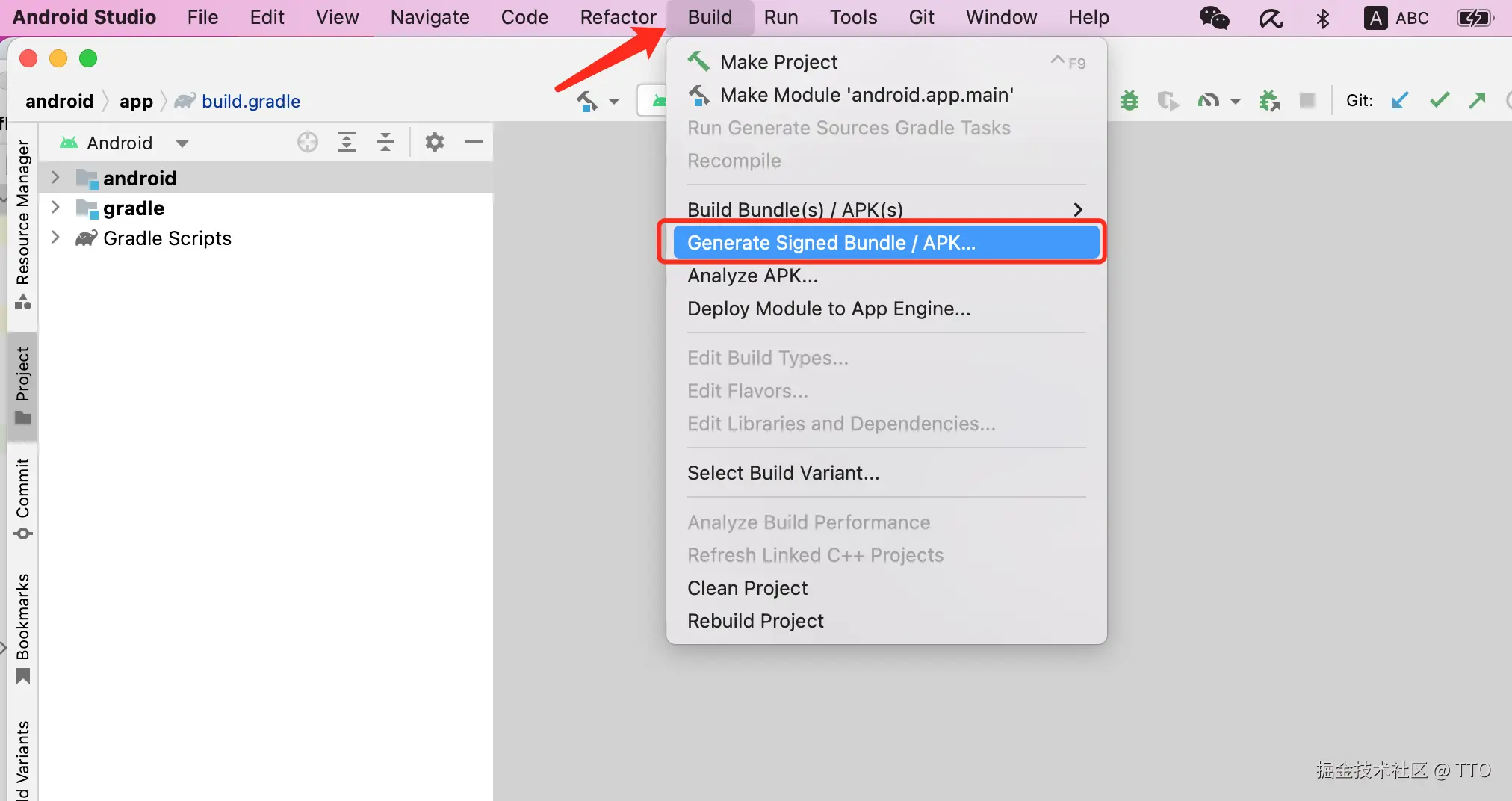The height and width of the screenshot is (801, 1512).
Task: Open the Window menu
Action: (1001, 17)
